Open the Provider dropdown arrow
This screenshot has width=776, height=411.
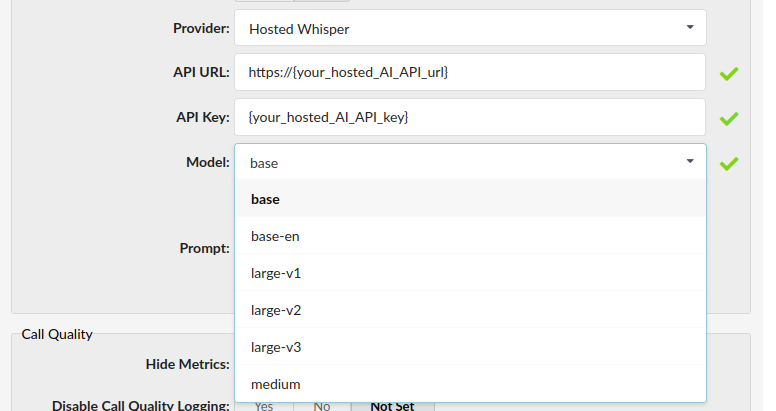coord(689,28)
